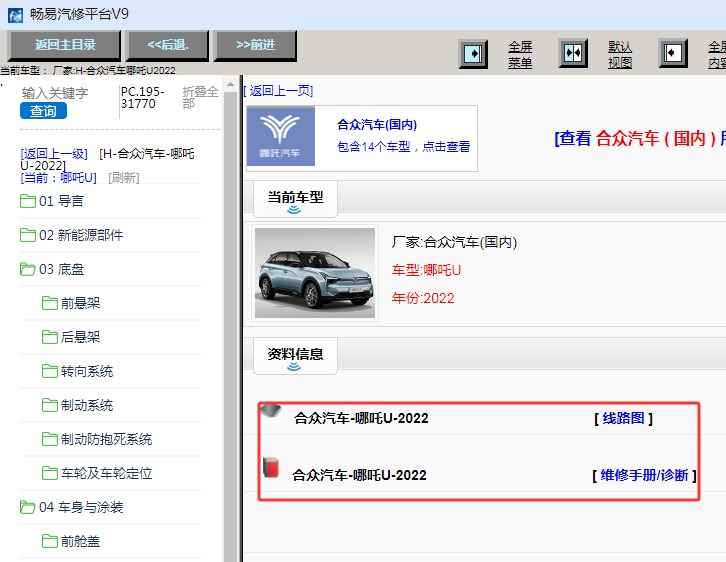The width and height of the screenshot is (726, 562).
Task: Click folder icon beside 前悬架
Action: (50, 303)
